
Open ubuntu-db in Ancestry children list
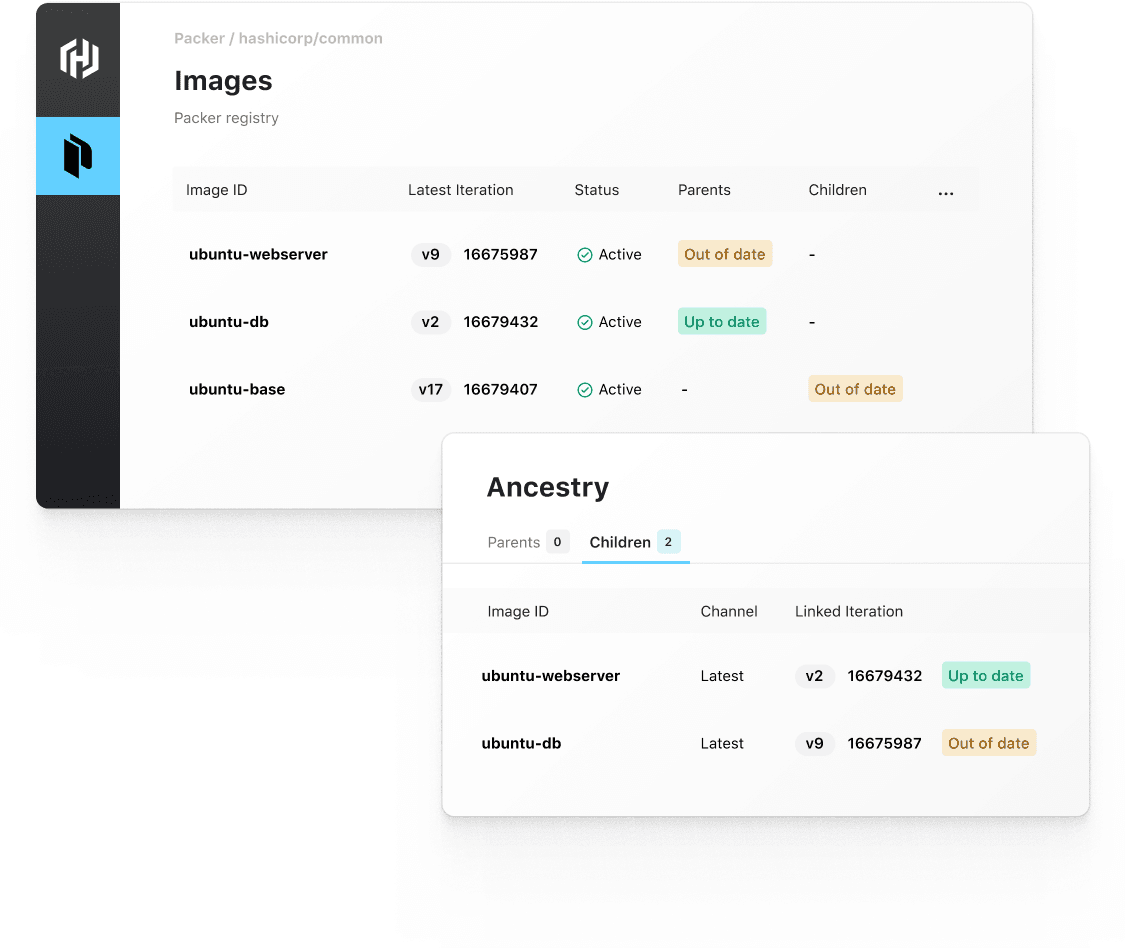click(521, 743)
